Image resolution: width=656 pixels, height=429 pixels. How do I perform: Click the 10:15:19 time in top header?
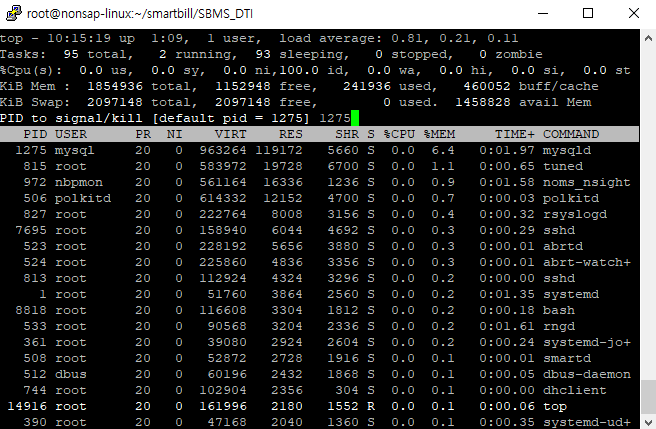pyautogui.click(x=79, y=38)
